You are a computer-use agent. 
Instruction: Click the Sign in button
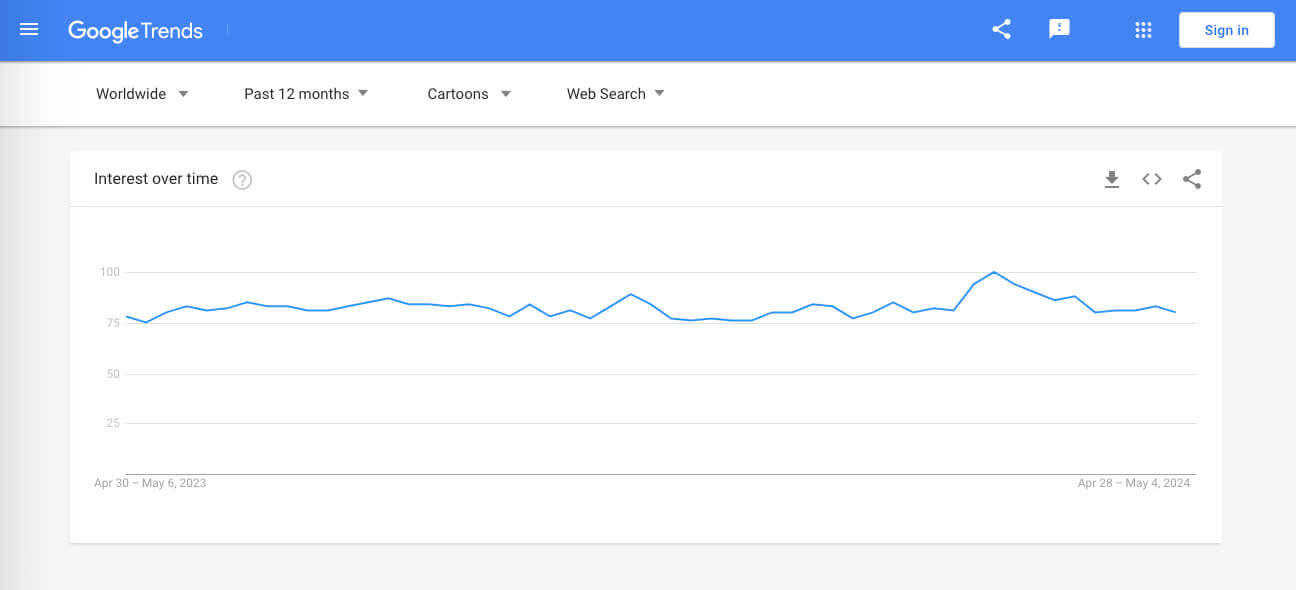[1226, 30]
